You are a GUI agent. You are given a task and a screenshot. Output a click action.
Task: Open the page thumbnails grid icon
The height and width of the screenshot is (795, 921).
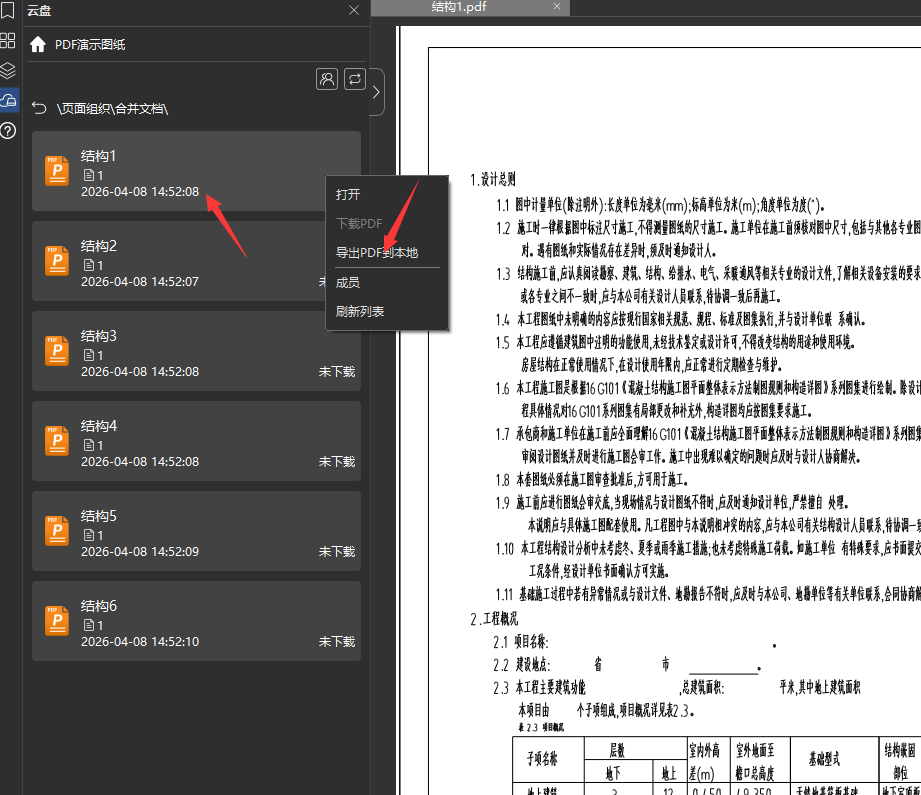[8, 41]
